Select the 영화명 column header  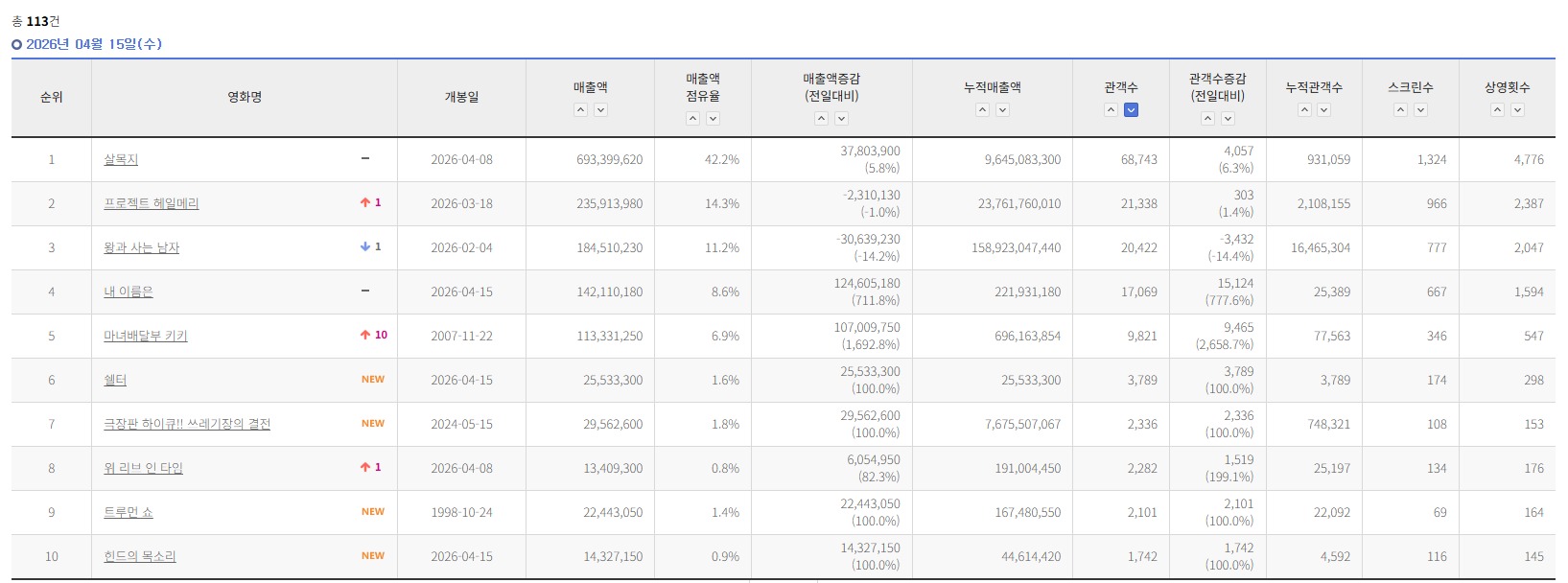pyautogui.click(x=245, y=97)
